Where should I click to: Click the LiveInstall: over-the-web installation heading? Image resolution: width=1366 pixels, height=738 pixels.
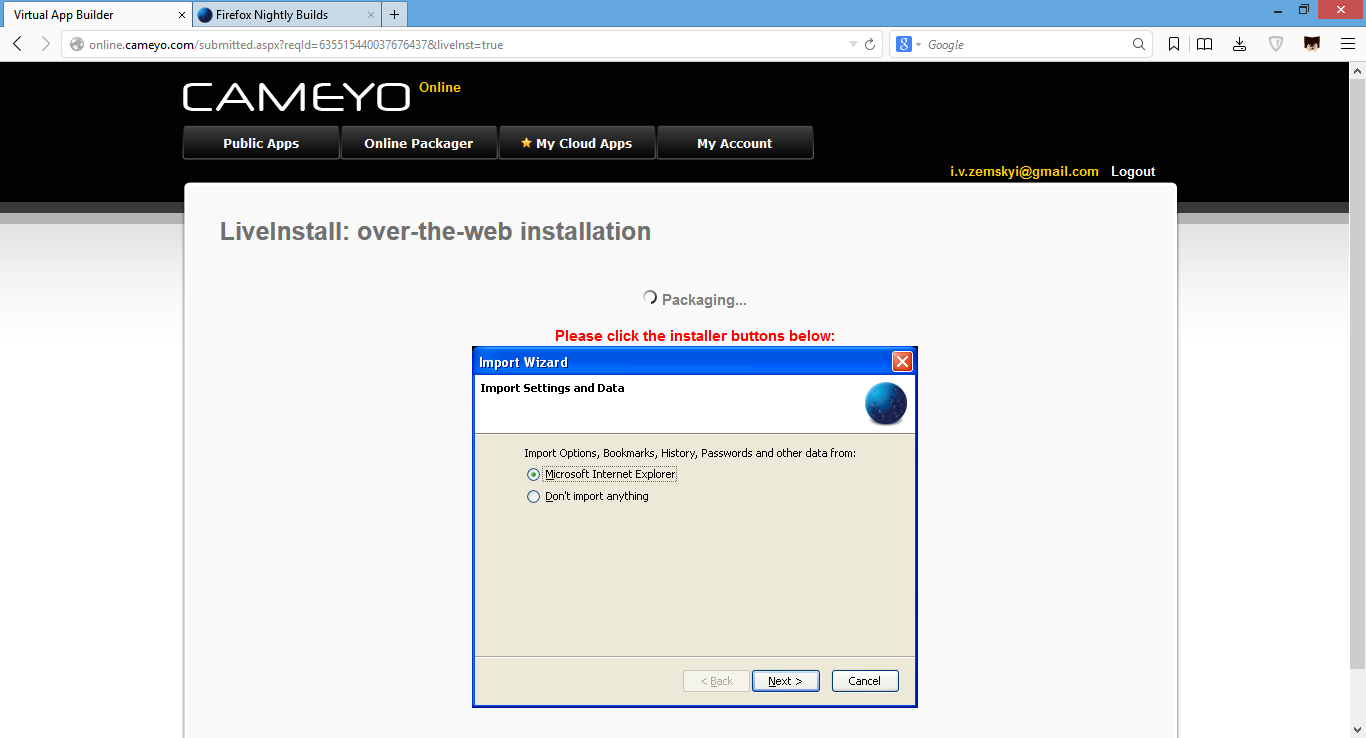(x=435, y=232)
